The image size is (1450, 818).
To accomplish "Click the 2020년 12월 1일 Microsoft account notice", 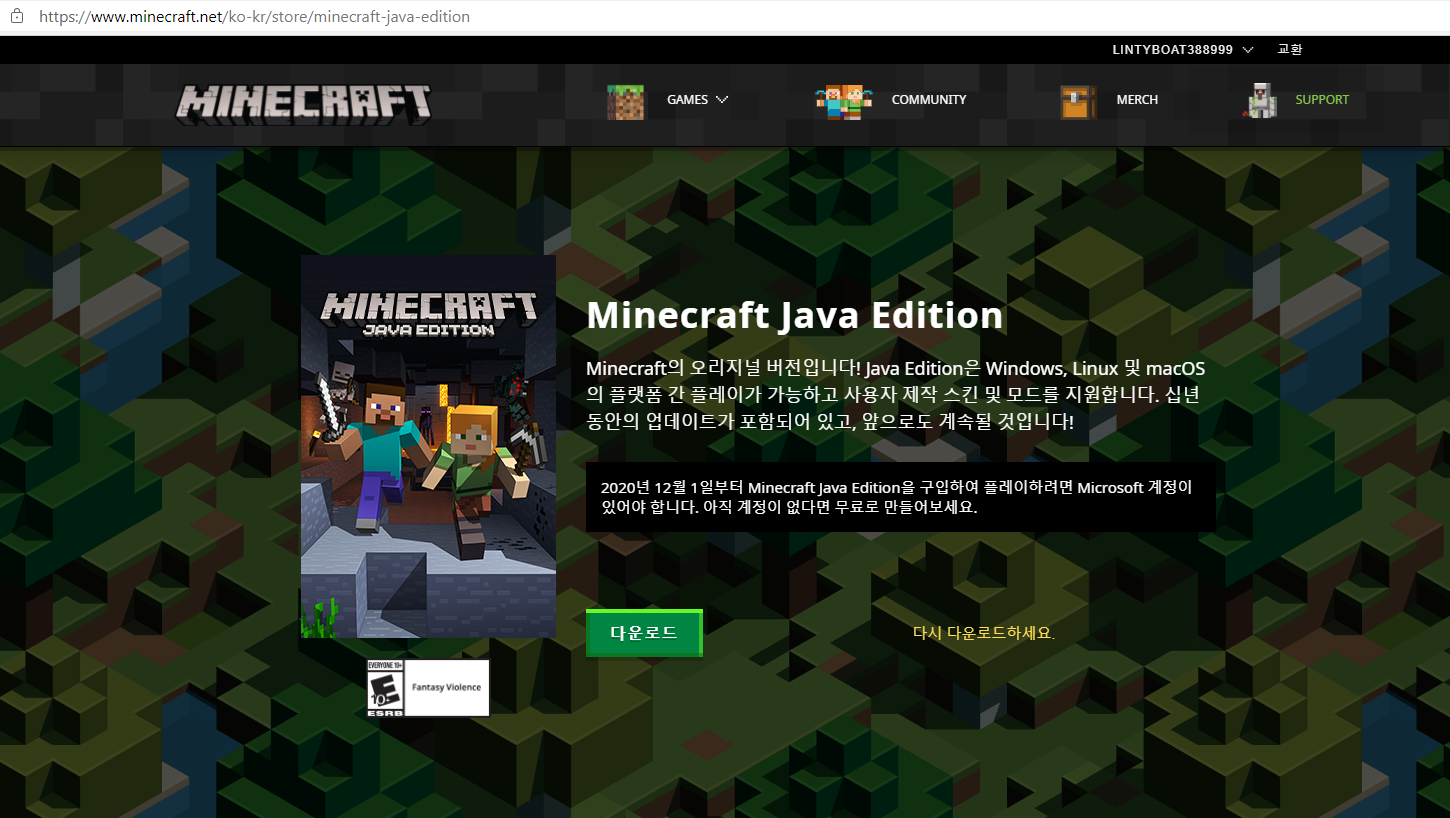I will pyautogui.click(x=900, y=497).
